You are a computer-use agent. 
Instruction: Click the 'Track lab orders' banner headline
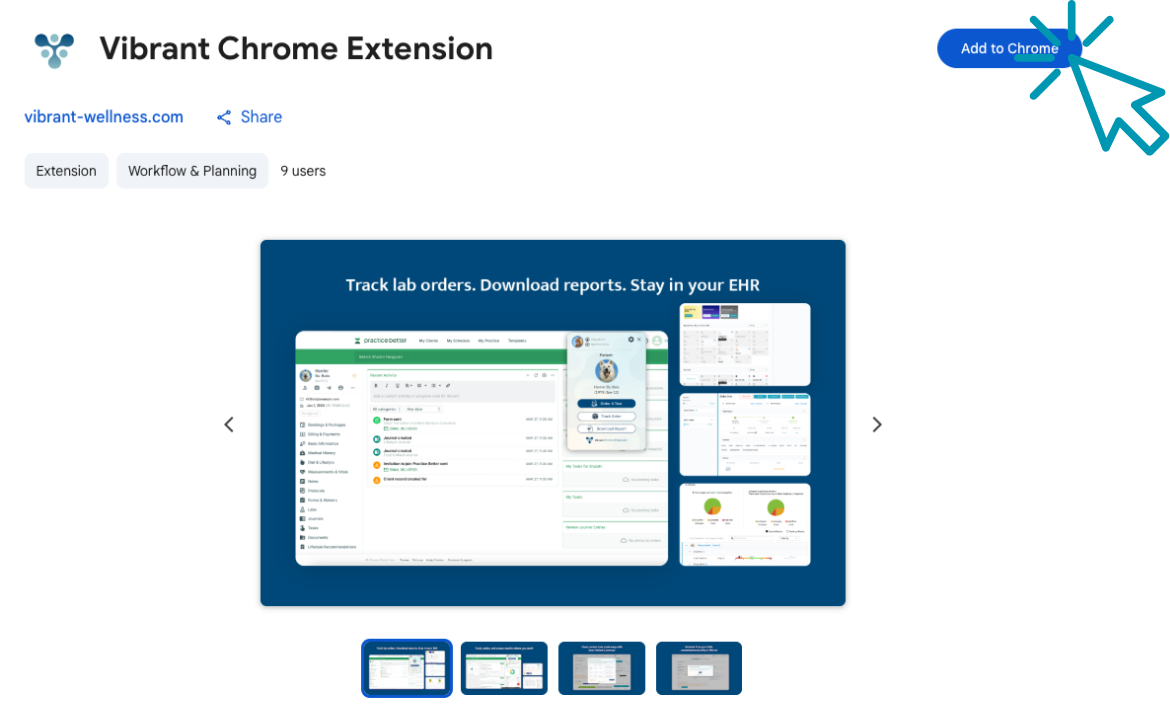coord(552,285)
